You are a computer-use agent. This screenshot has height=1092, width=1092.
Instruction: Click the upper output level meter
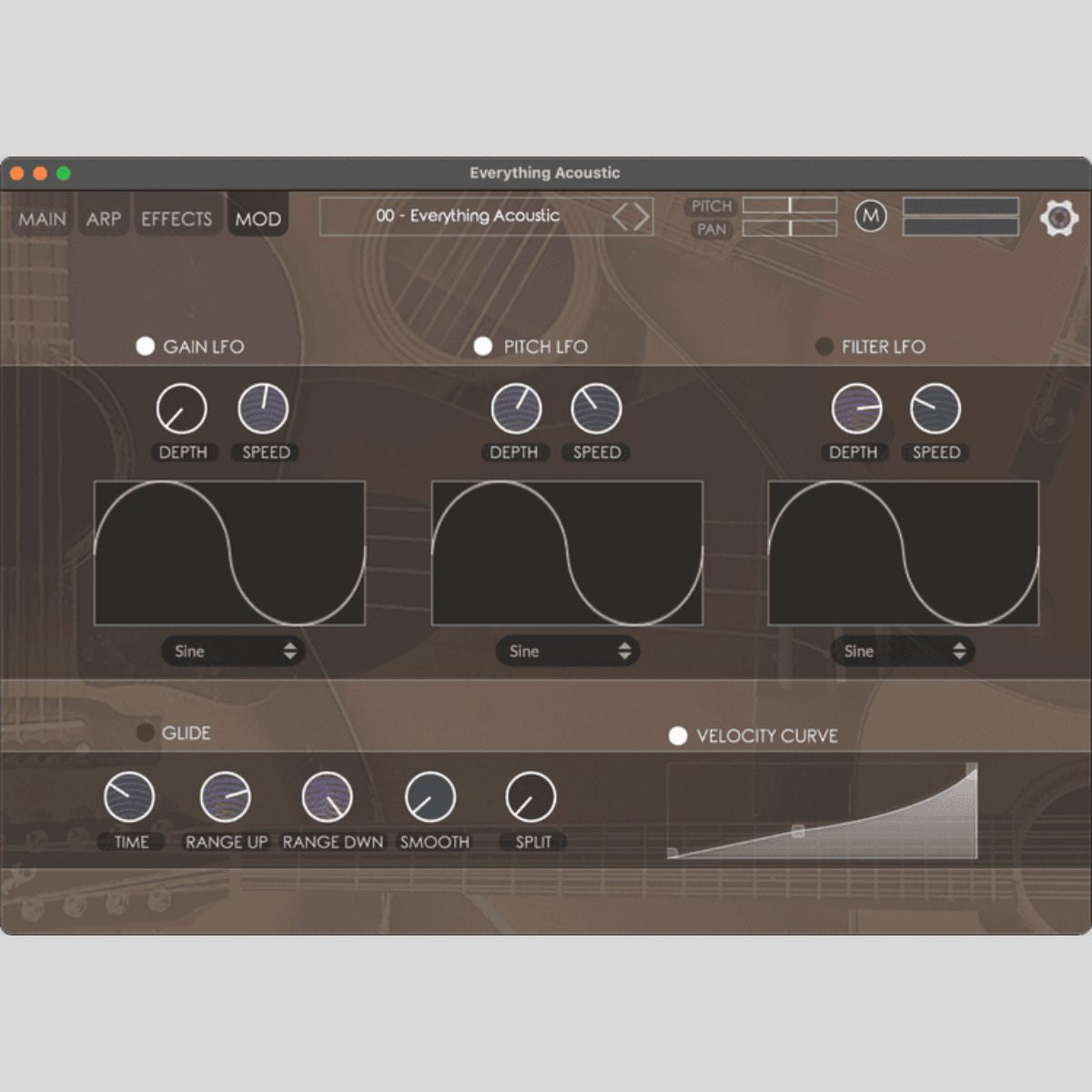coord(961,206)
